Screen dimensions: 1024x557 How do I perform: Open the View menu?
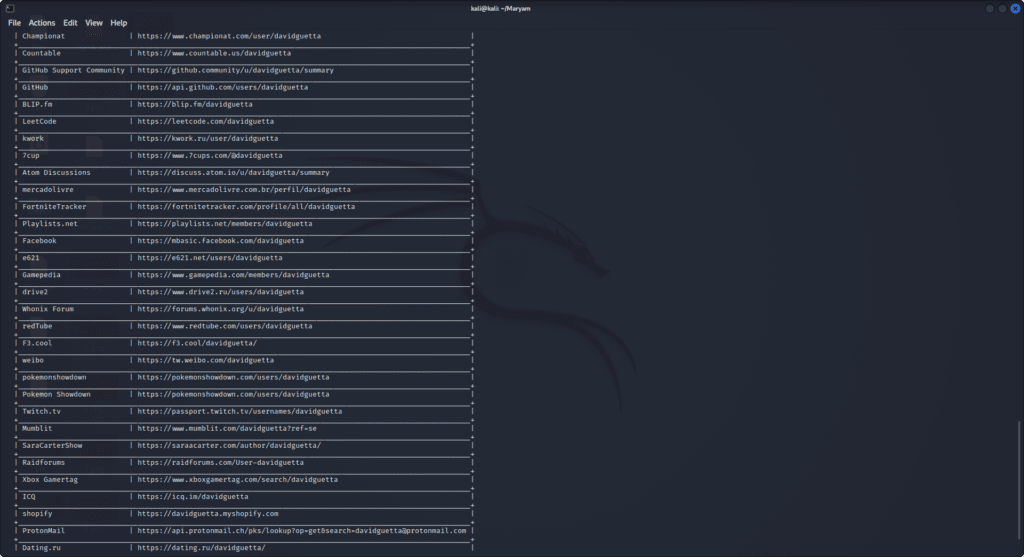[94, 22]
